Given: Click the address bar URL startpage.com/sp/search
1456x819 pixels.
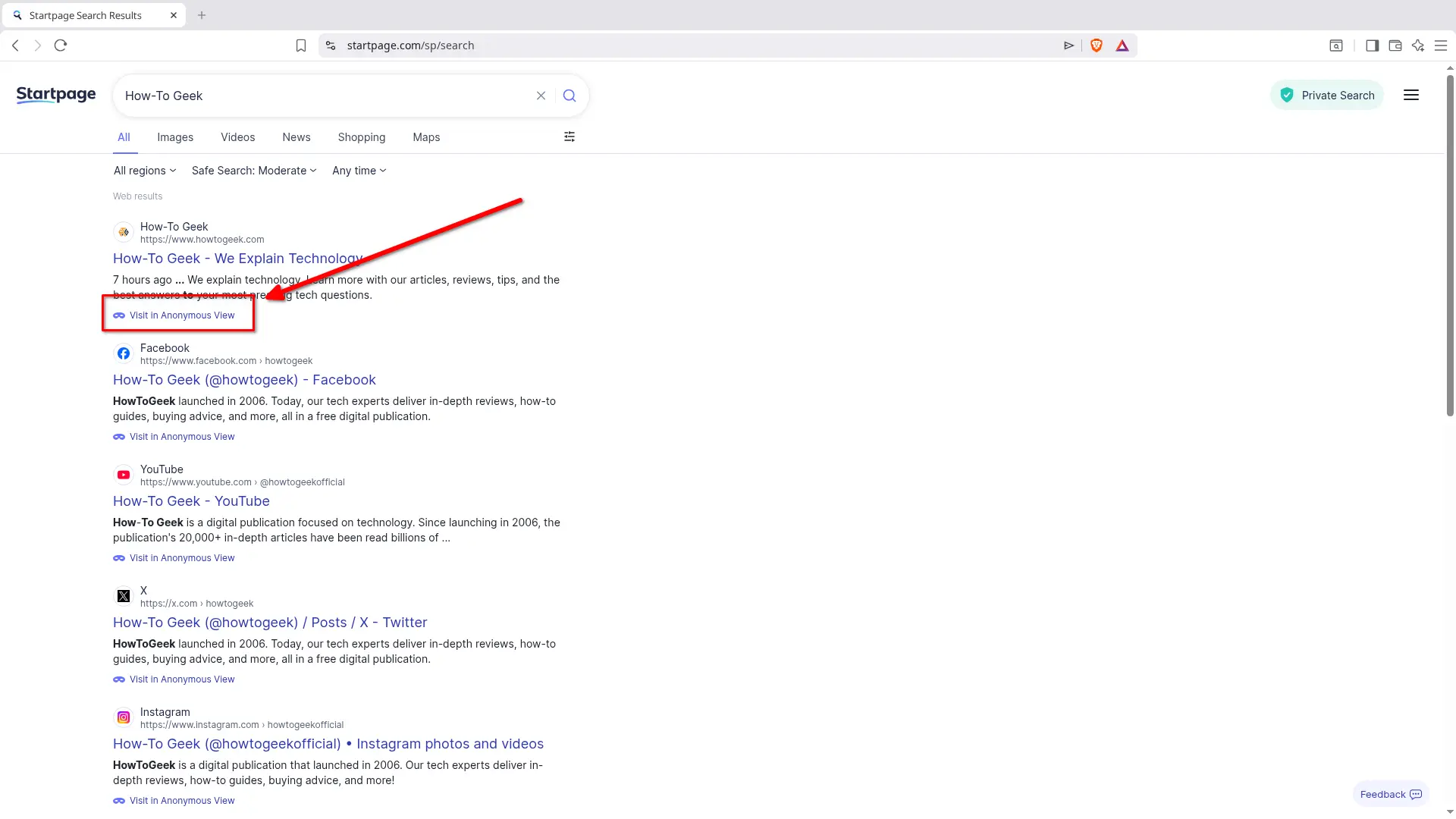Looking at the screenshot, I should [x=410, y=45].
